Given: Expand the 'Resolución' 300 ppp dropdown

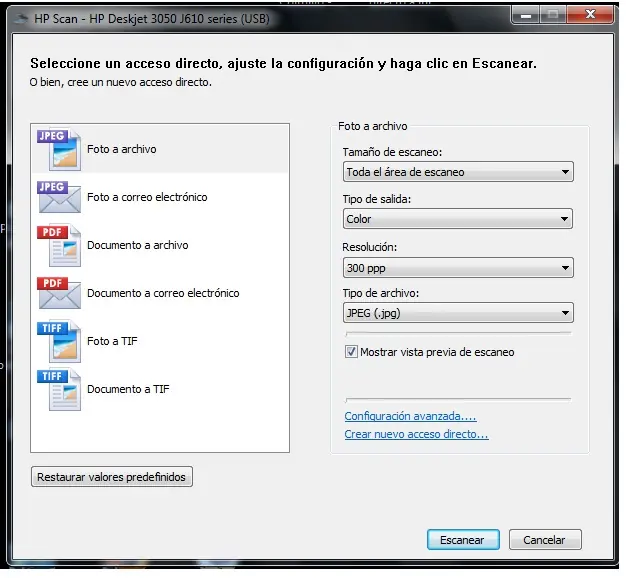Looking at the screenshot, I should click(x=458, y=268).
